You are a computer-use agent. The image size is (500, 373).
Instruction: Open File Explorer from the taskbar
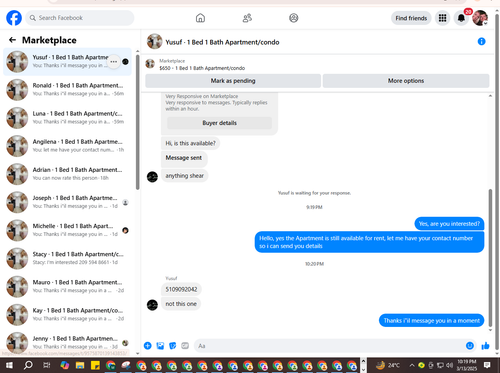tap(80, 365)
